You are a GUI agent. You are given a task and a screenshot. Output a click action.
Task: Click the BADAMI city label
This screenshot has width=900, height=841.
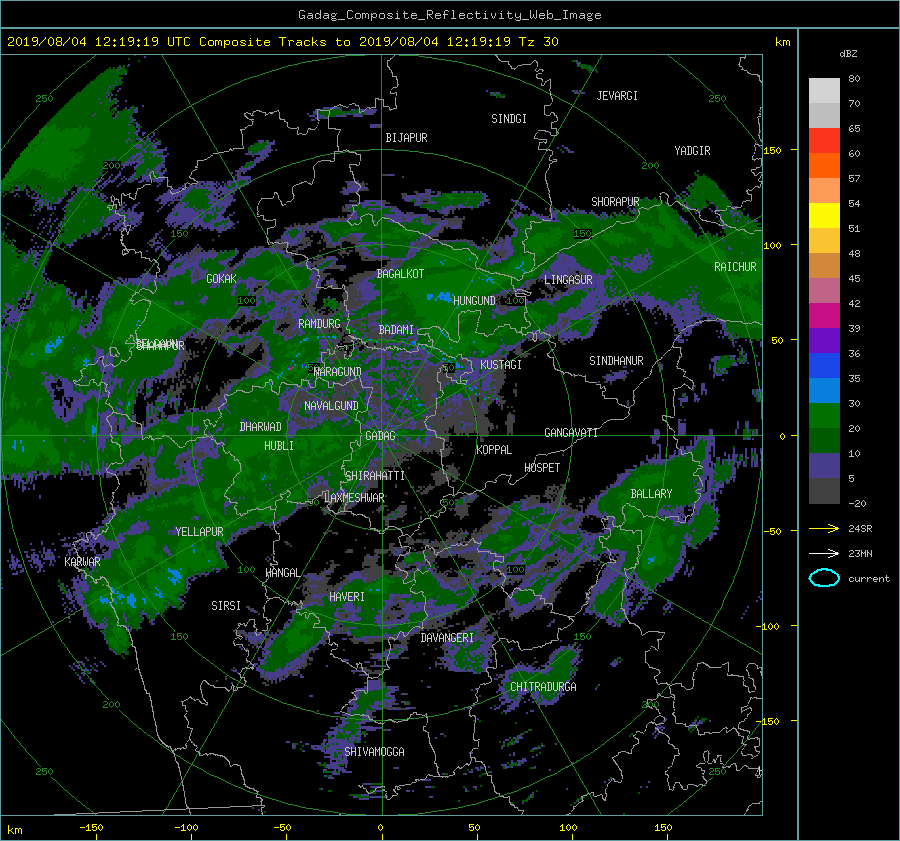click(x=396, y=330)
